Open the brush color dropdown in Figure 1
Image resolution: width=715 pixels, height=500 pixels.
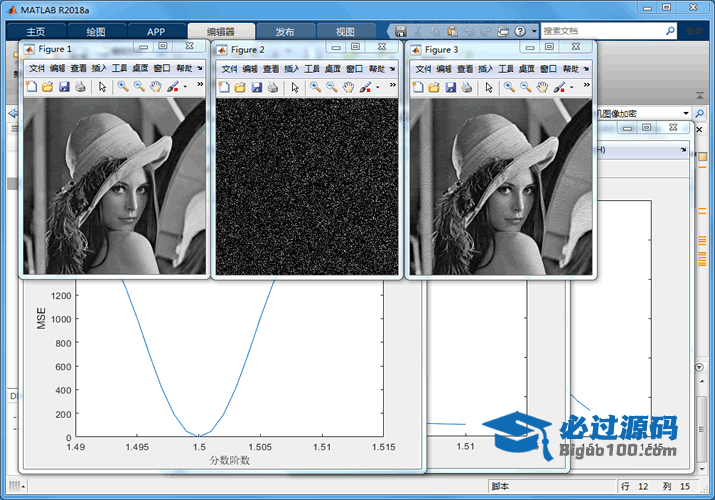tap(185, 87)
